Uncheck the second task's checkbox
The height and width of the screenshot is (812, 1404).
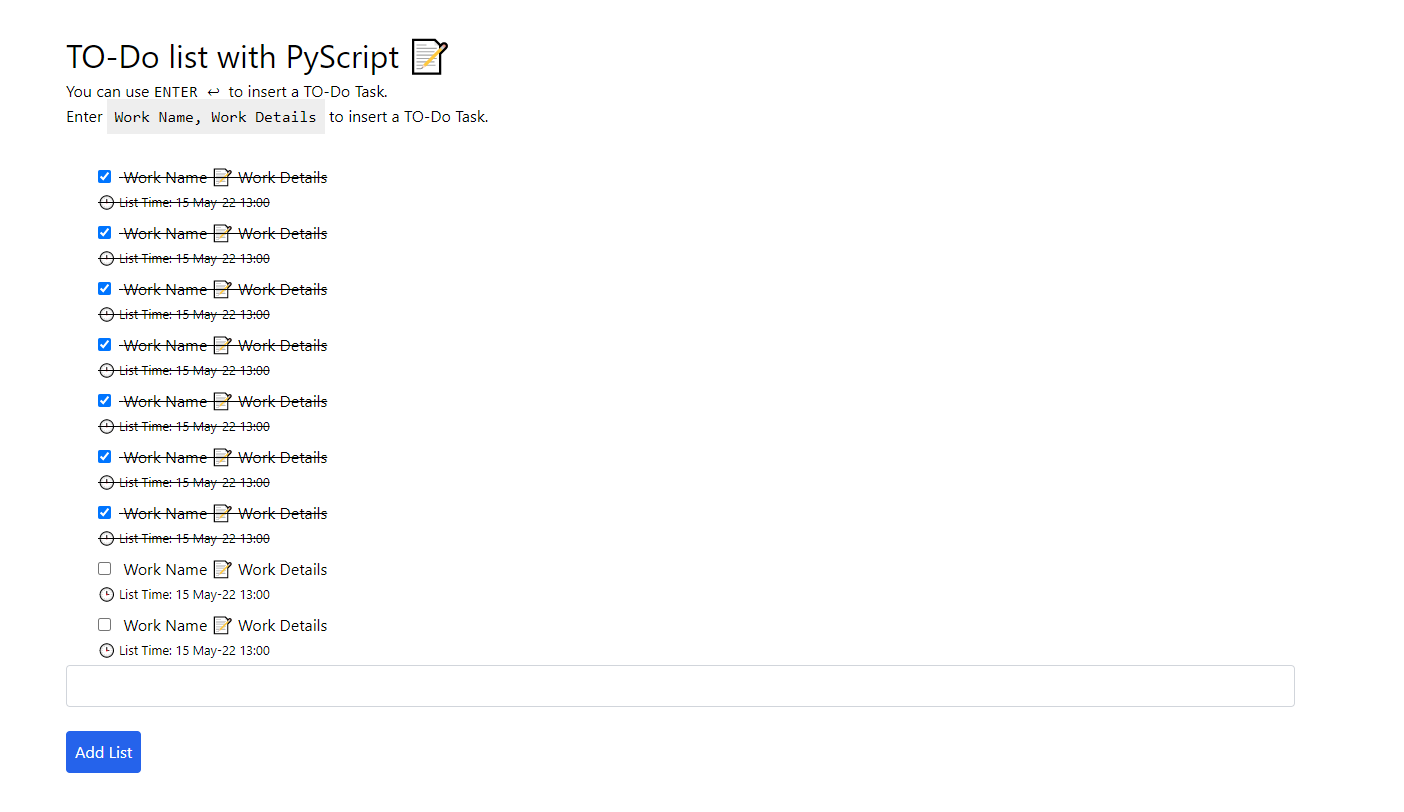click(105, 233)
